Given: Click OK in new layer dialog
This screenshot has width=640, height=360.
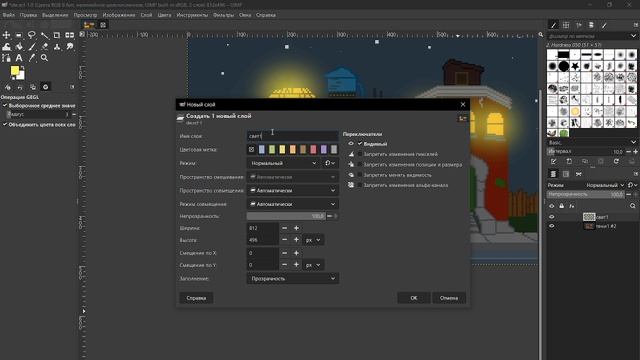Looking at the screenshot, I should click(x=413, y=298).
